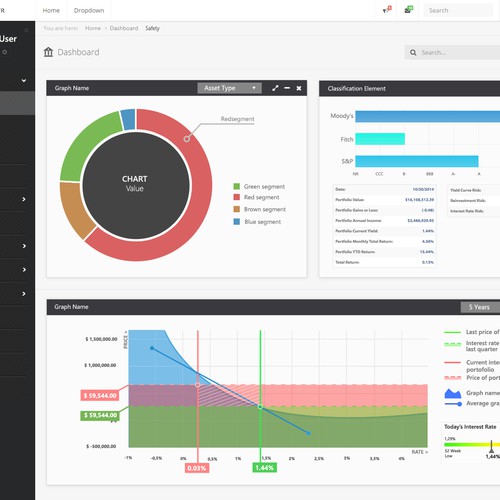Click into the top bar Search field
The height and width of the screenshot is (500, 500).
click(x=458, y=10)
